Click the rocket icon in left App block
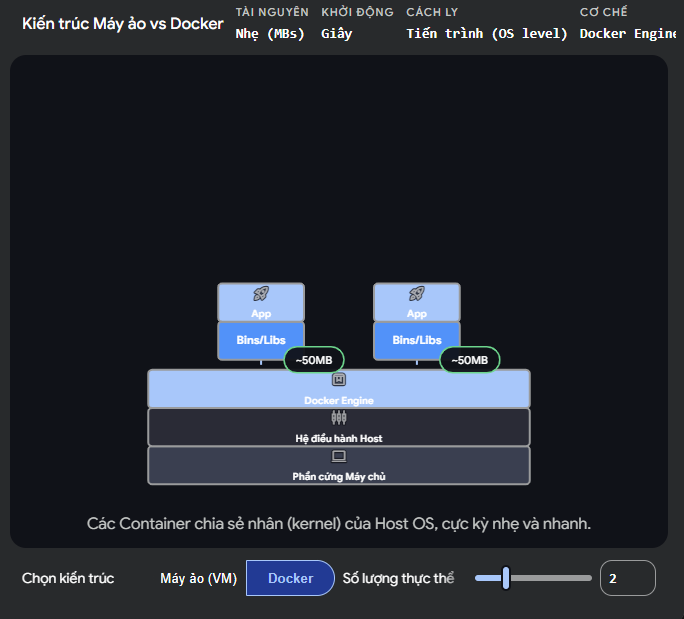This screenshot has height=619, width=684. (261, 294)
